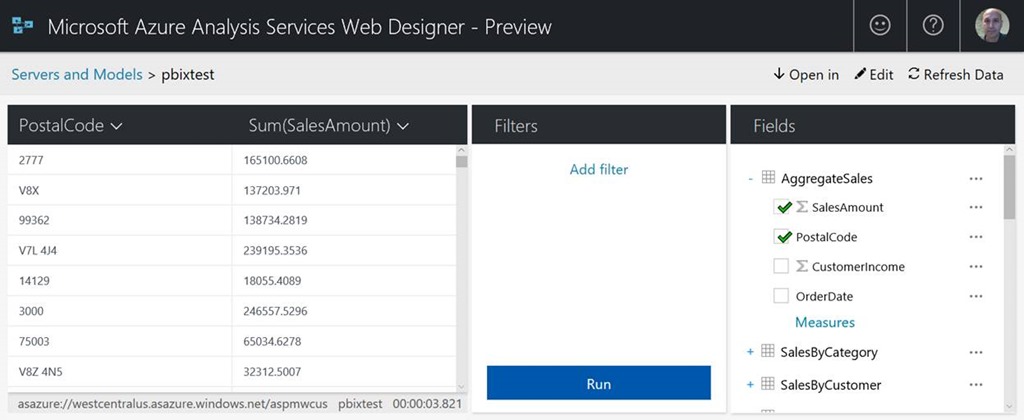Screen dimensions: 1024x420
Task: Open the Sum(SalesAmount) column dropdown
Action: coord(403,126)
